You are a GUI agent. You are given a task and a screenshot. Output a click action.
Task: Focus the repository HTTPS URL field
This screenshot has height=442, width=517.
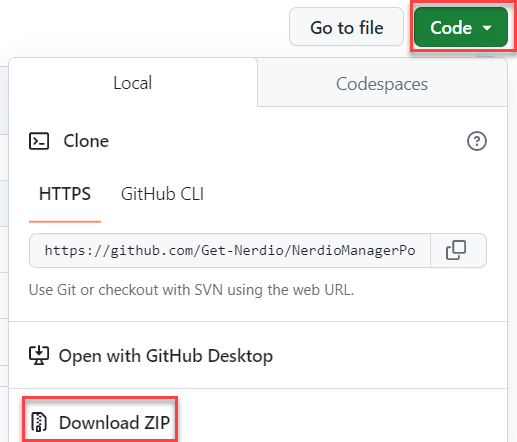(x=230, y=250)
